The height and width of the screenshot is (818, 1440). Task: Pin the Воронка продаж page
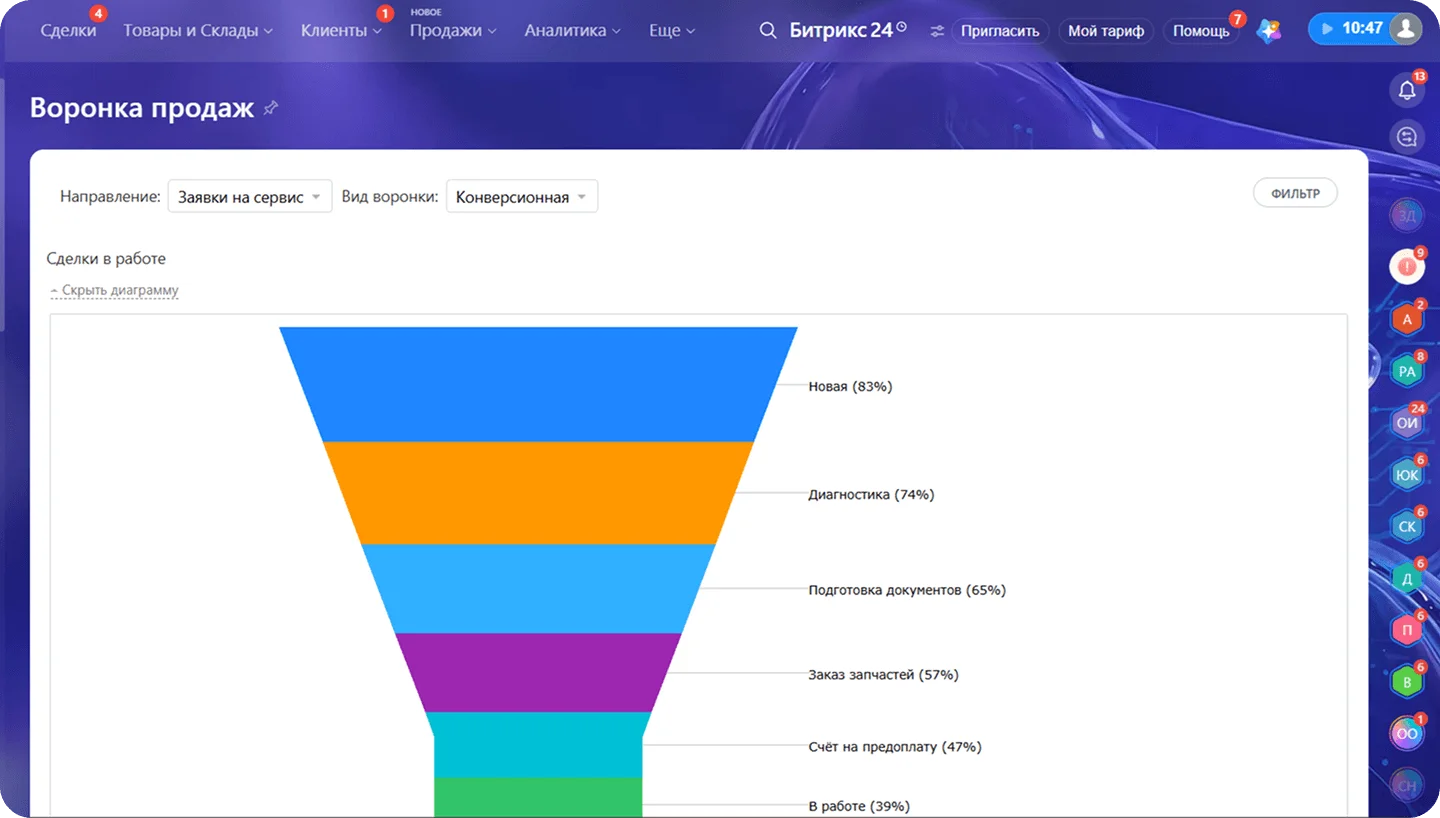point(270,108)
